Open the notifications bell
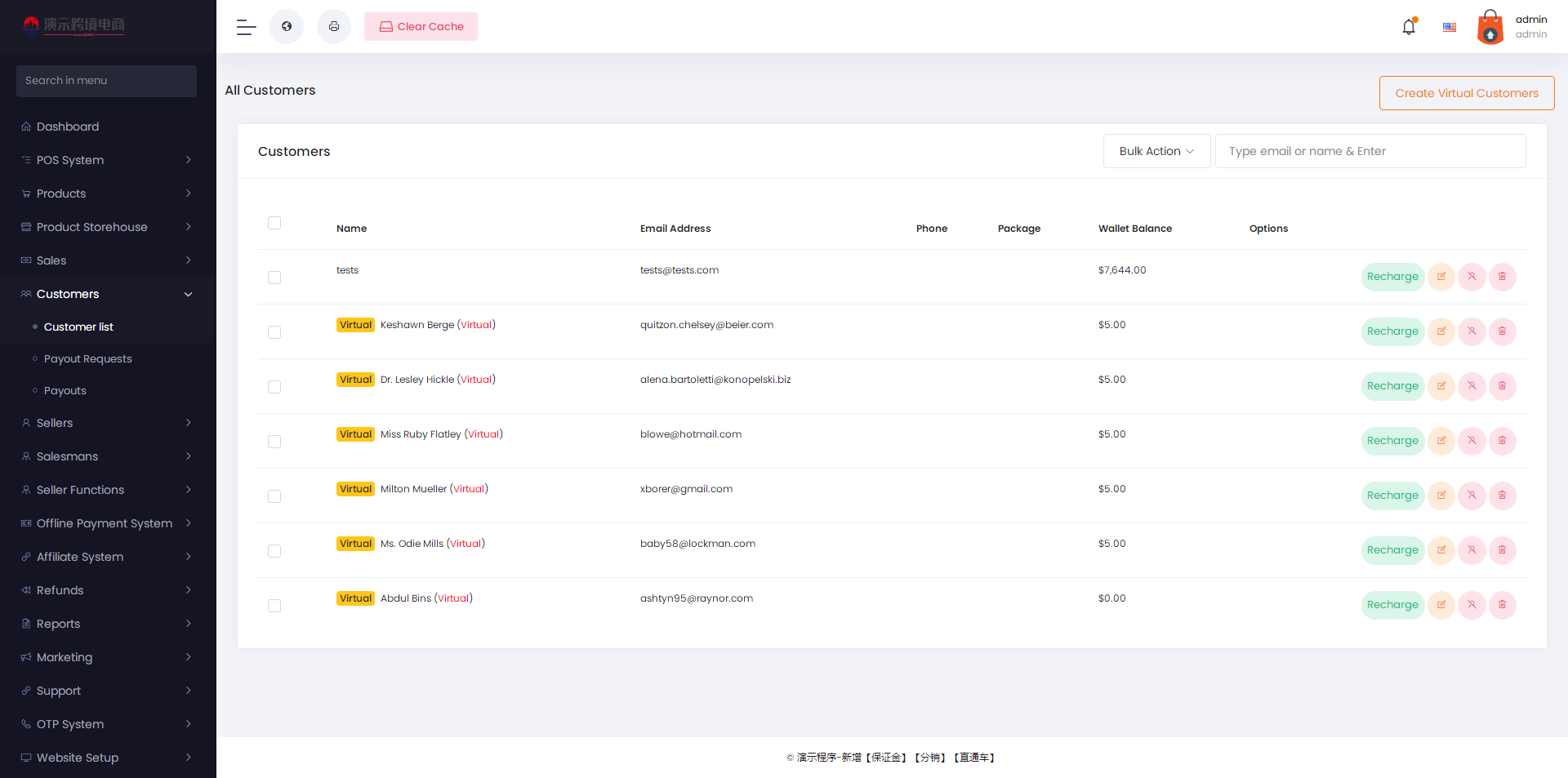The image size is (1568, 778). 1409,27
